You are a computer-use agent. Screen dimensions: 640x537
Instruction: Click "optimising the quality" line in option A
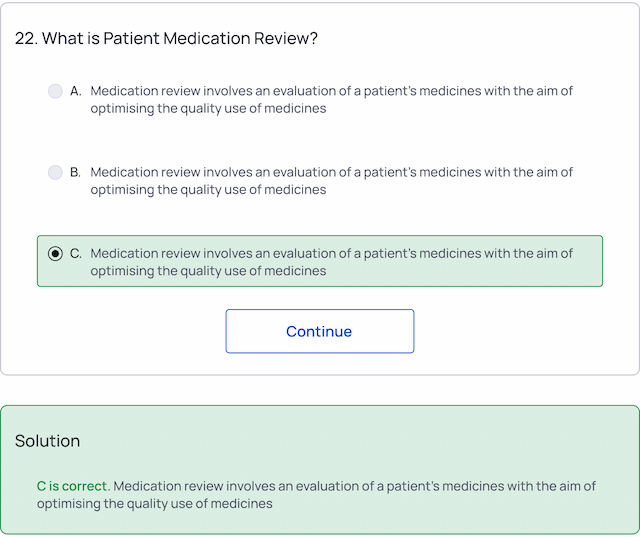click(x=208, y=108)
